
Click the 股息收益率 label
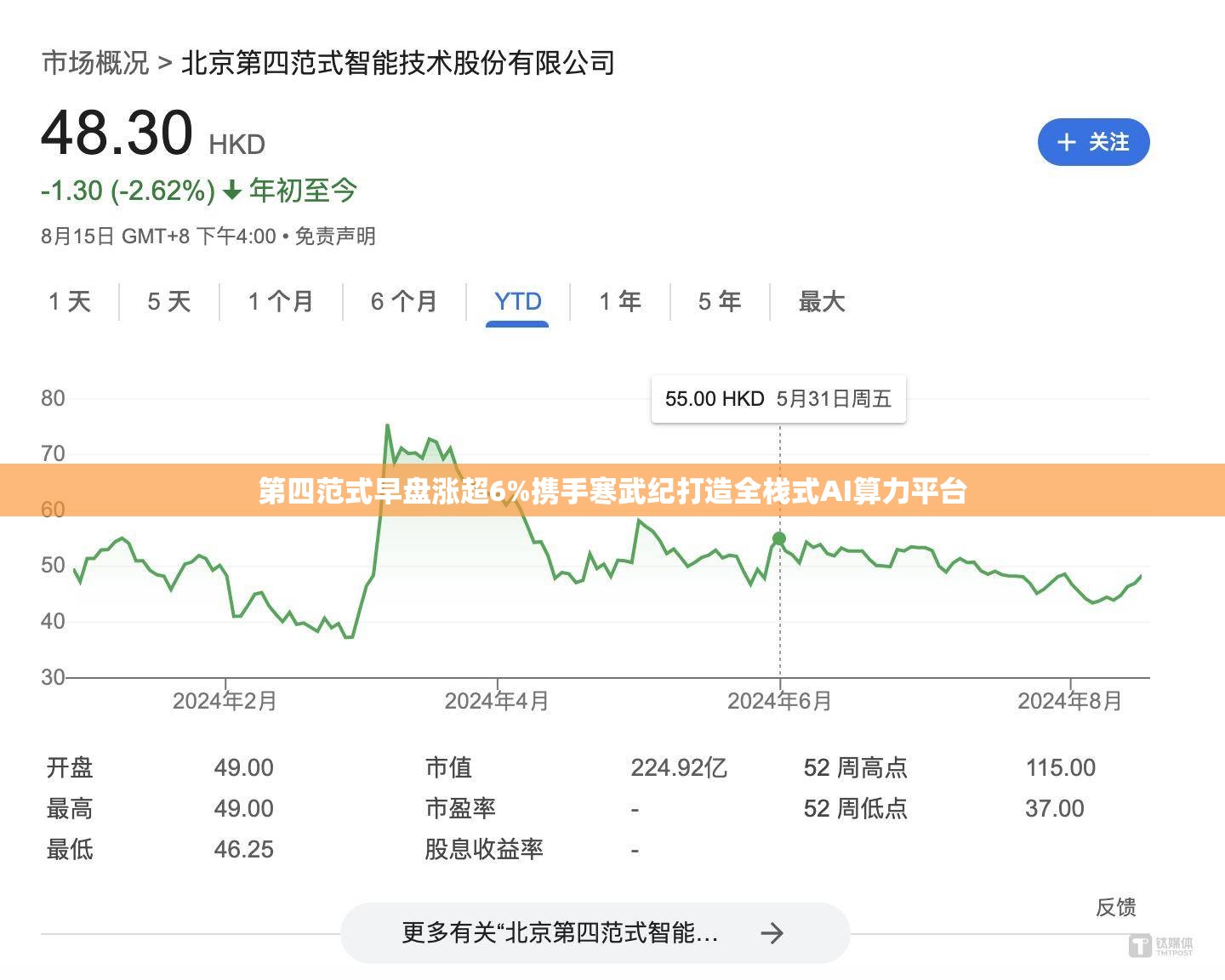(484, 850)
